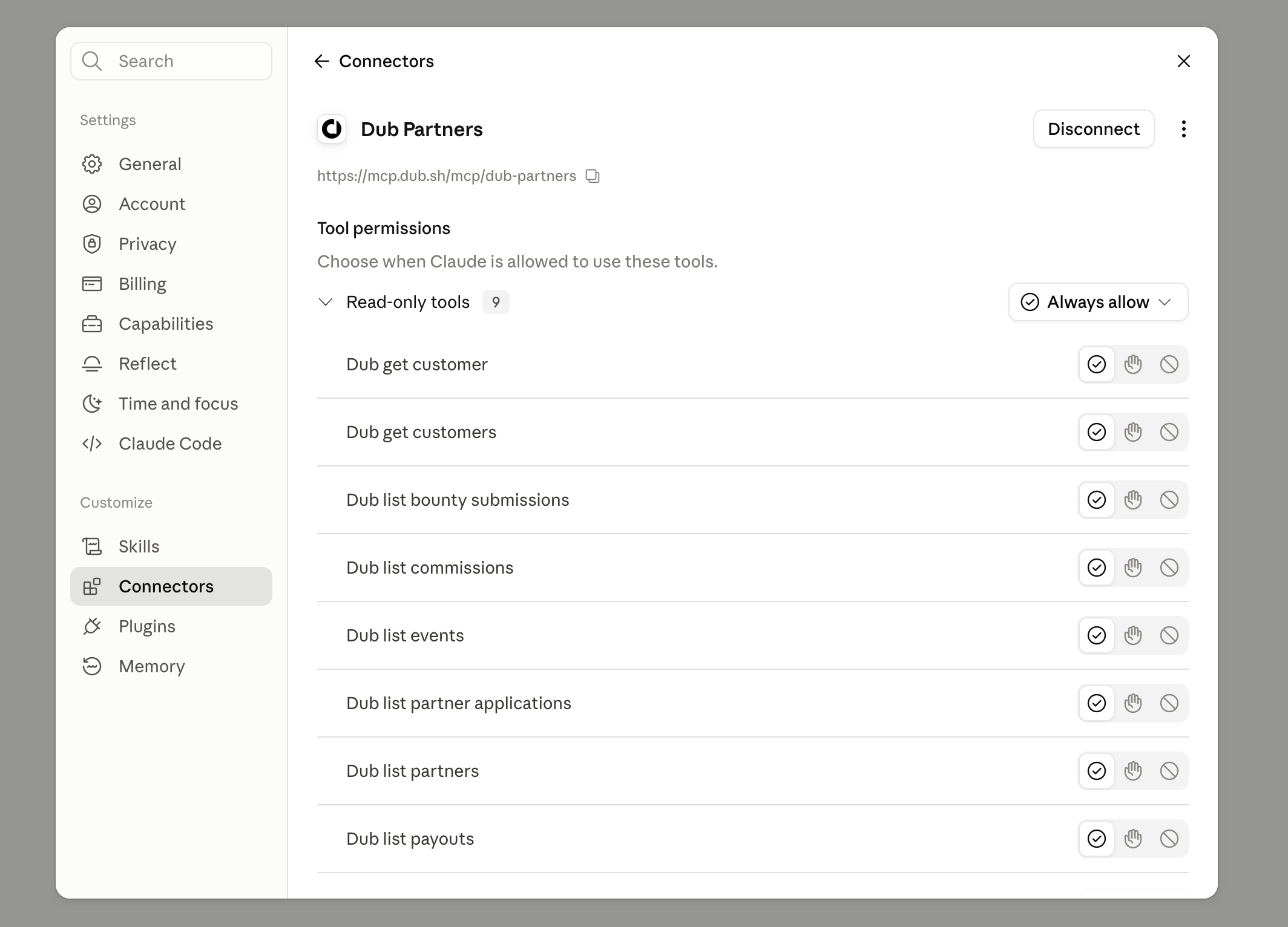This screenshot has width=1288, height=927.
Task: Block the Dub list partners tool
Action: [x=1169, y=771]
